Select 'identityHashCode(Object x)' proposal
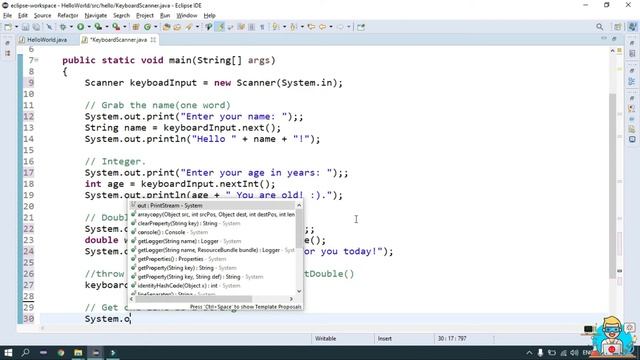This screenshot has height=360, width=640. click(x=212, y=286)
